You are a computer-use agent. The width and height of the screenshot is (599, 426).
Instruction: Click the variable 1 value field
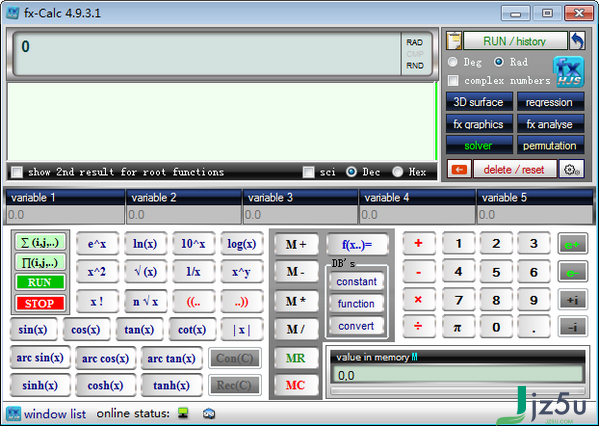[x=65, y=215]
